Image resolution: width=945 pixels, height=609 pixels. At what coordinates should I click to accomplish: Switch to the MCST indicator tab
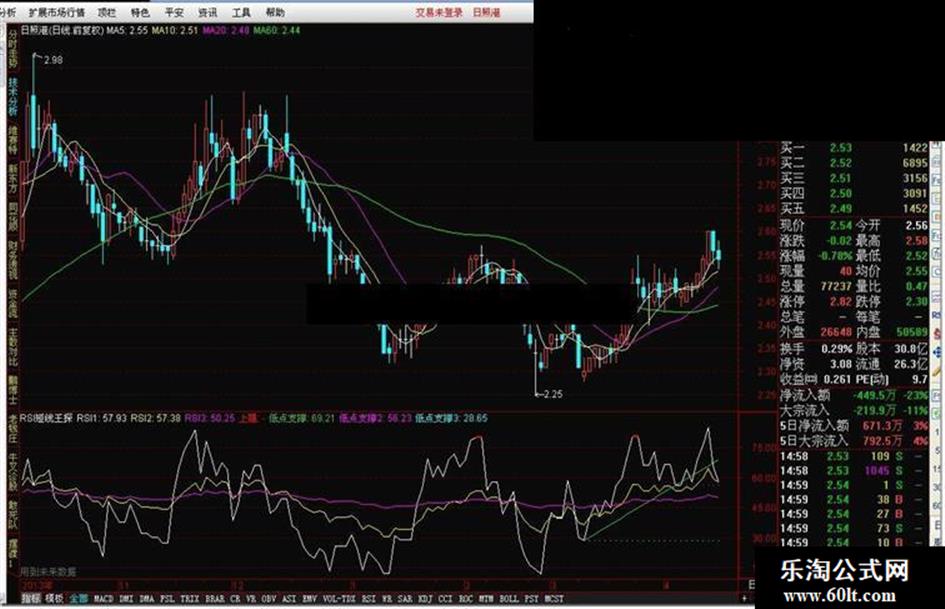(x=554, y=599)
